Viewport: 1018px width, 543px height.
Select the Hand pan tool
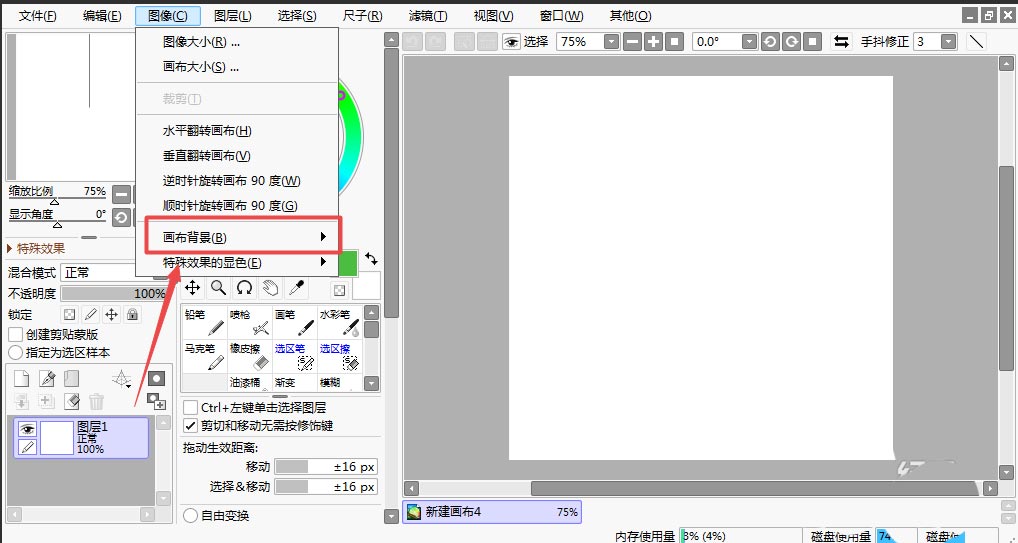point(270,288)
